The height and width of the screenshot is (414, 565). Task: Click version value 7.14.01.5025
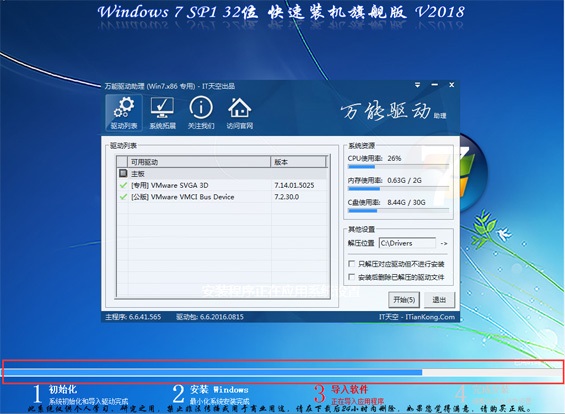pos(294,185)
